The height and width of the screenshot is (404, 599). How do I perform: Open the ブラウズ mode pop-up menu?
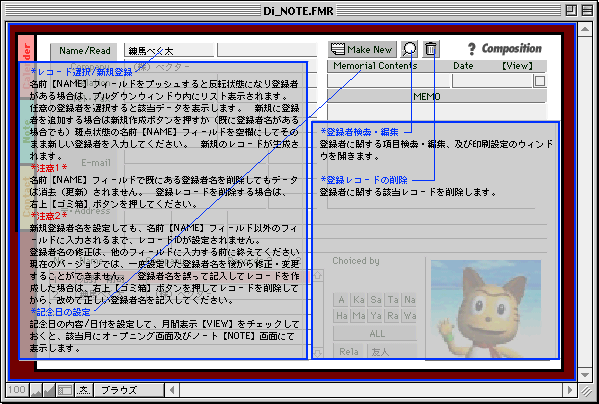[129, 390]
